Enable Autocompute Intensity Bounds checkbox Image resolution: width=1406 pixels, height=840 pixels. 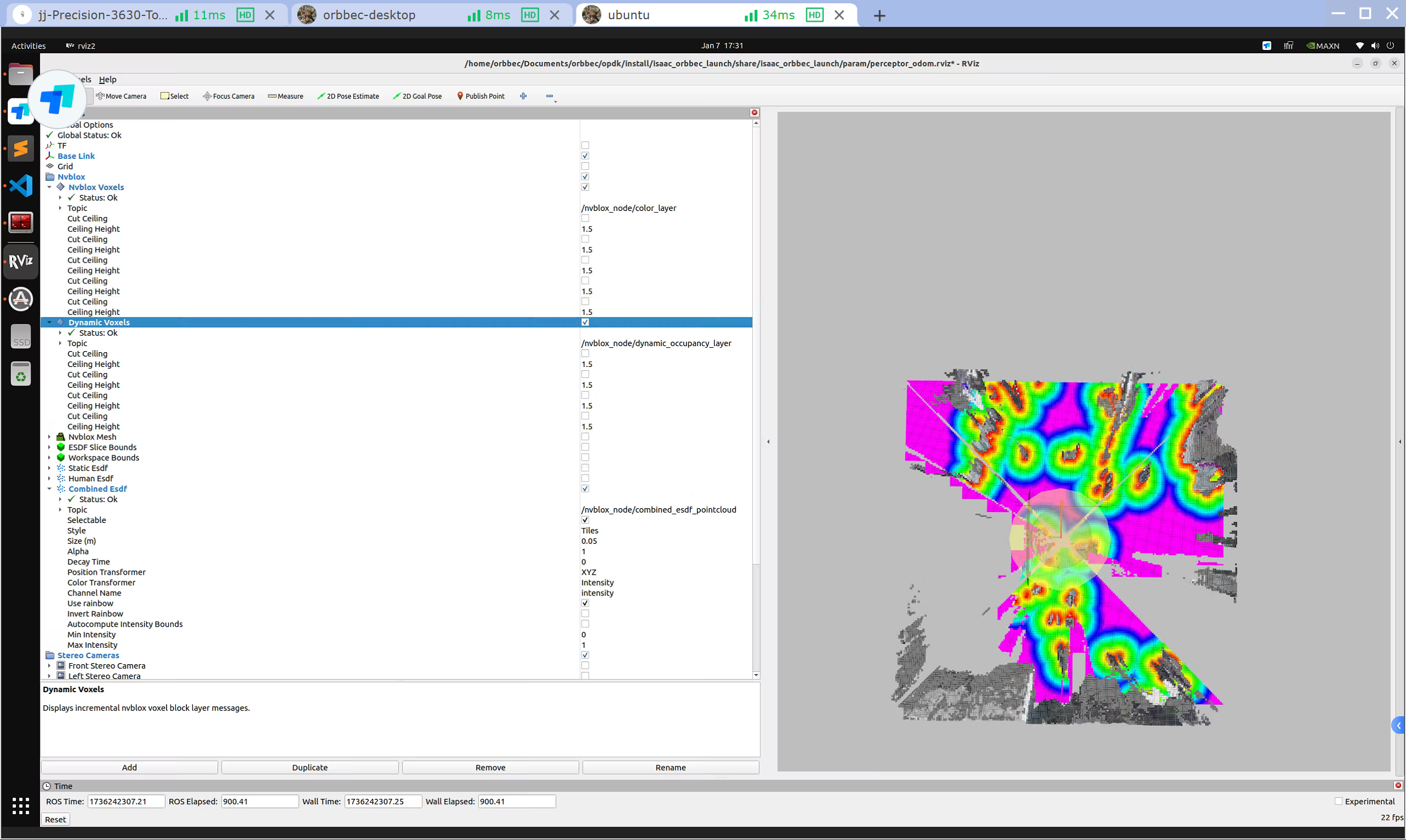click(x=585, y=624)
